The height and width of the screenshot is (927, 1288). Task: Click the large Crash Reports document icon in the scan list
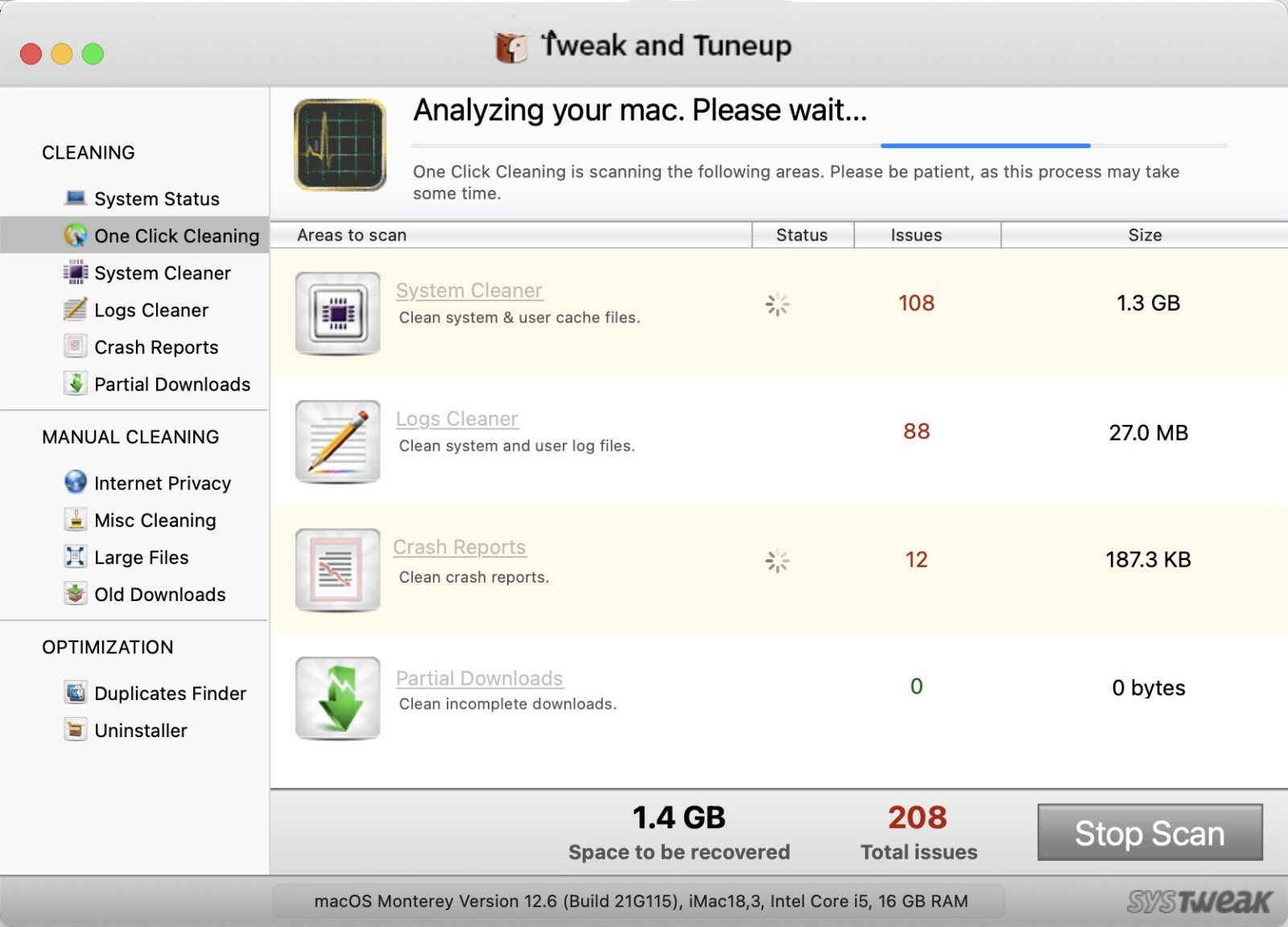[x=338, y=570]
